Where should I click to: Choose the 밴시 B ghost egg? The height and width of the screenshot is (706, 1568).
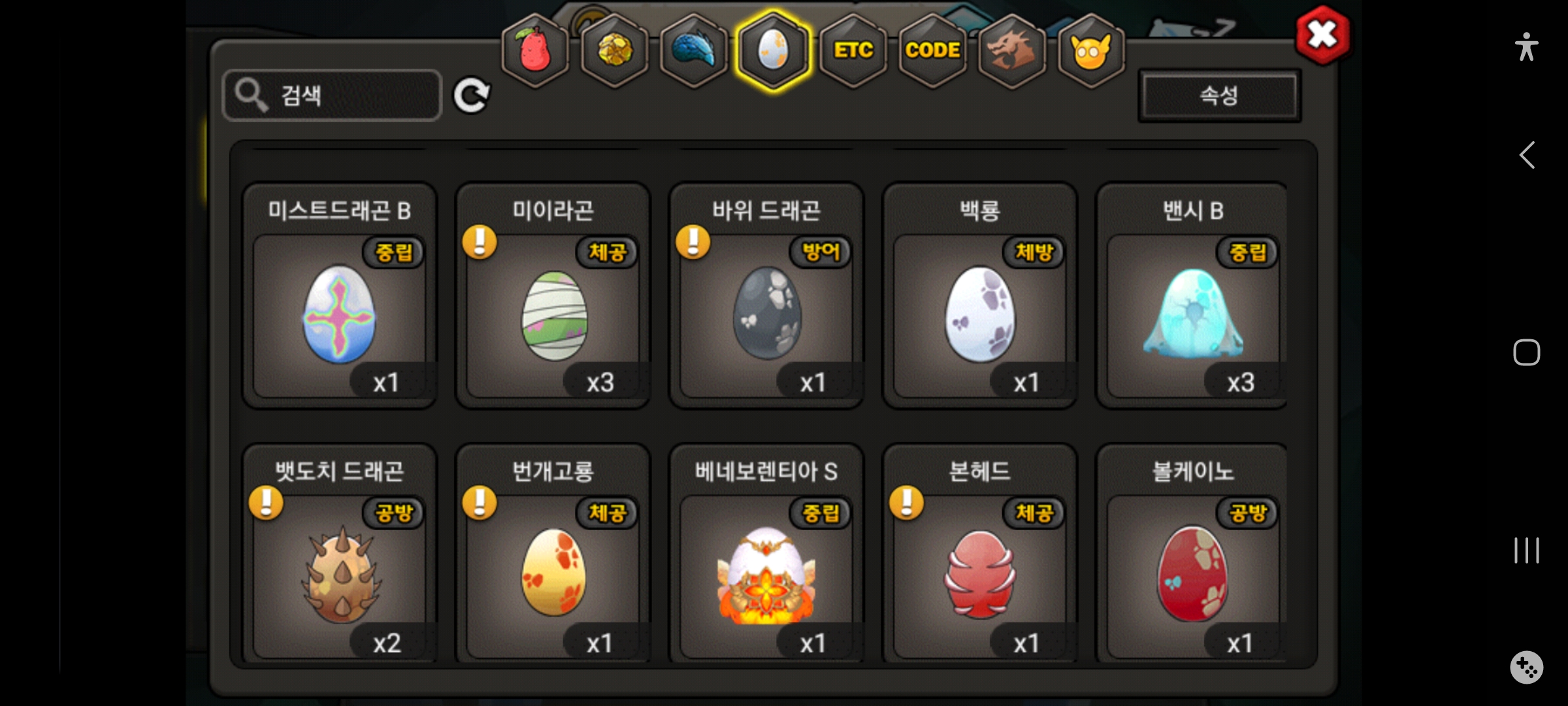coord(1193,295)
